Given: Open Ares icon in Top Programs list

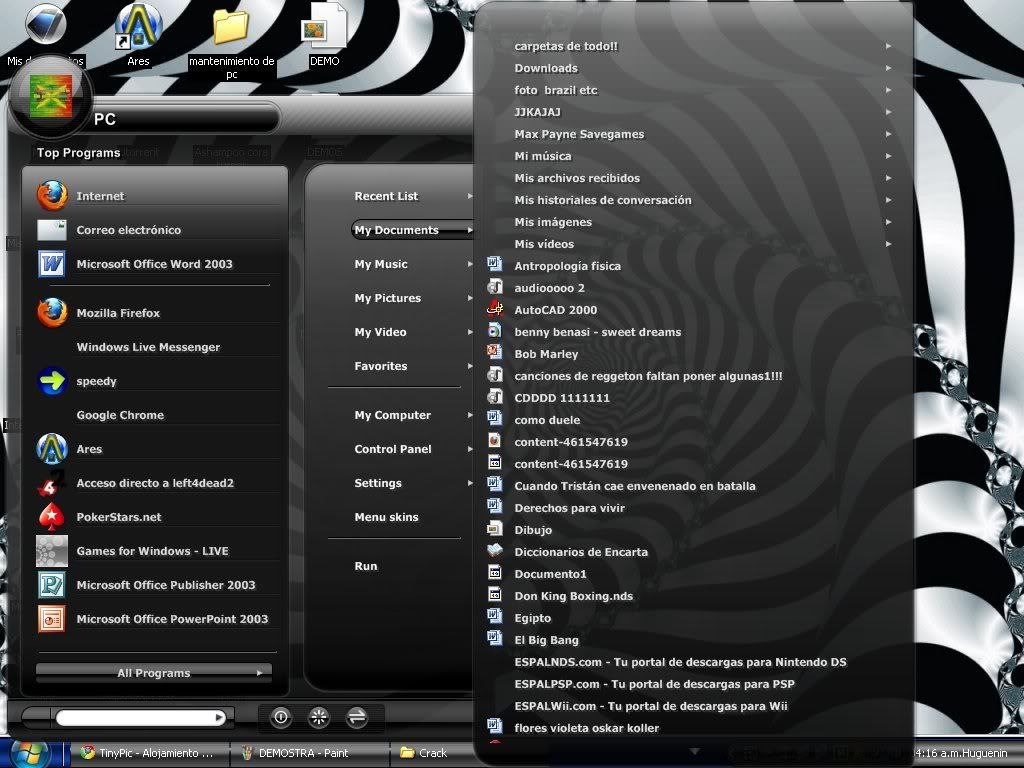Looking at the screenshot, I should pyautogui.click(x=52, y=449).
